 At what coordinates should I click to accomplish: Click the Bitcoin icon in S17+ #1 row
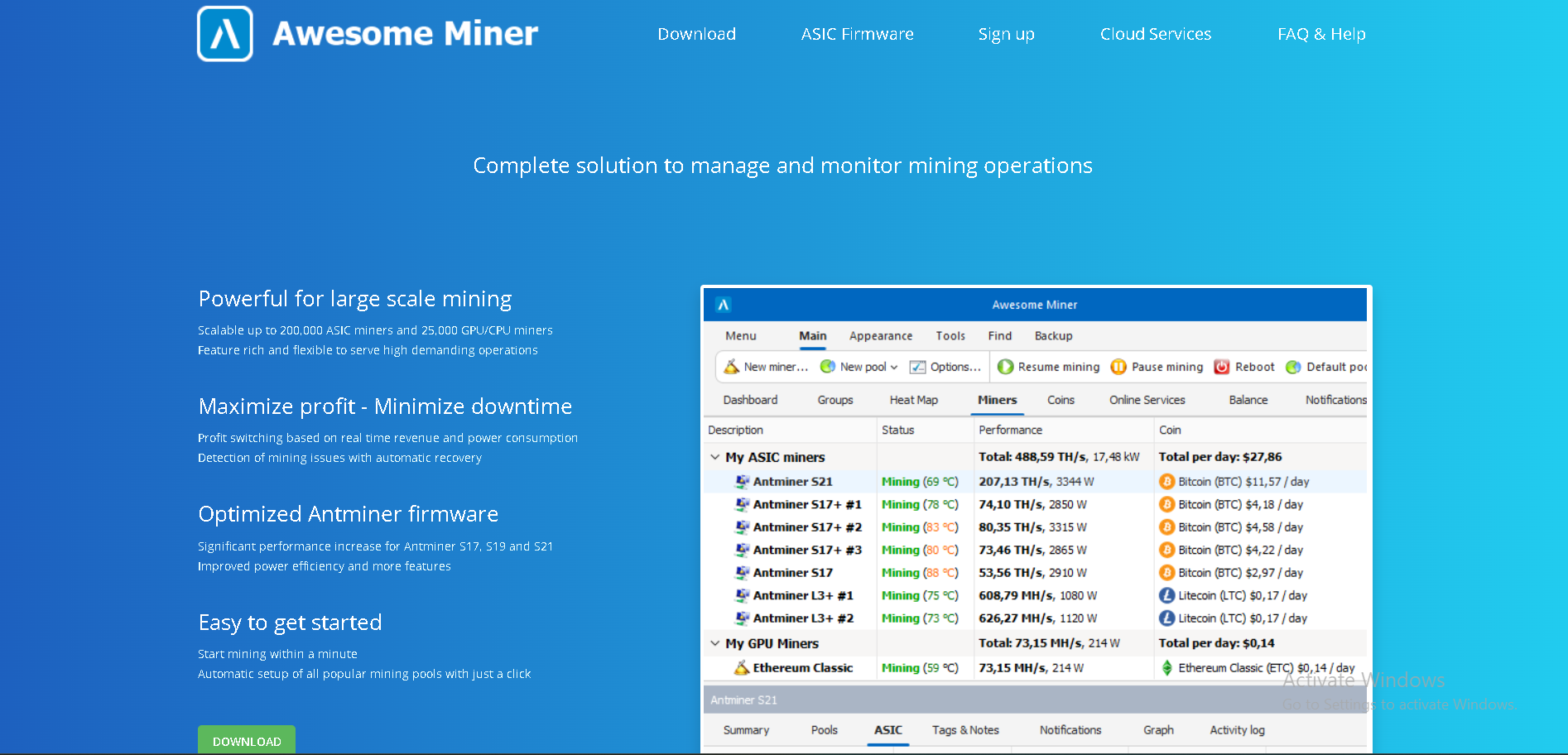[1166, 504]
